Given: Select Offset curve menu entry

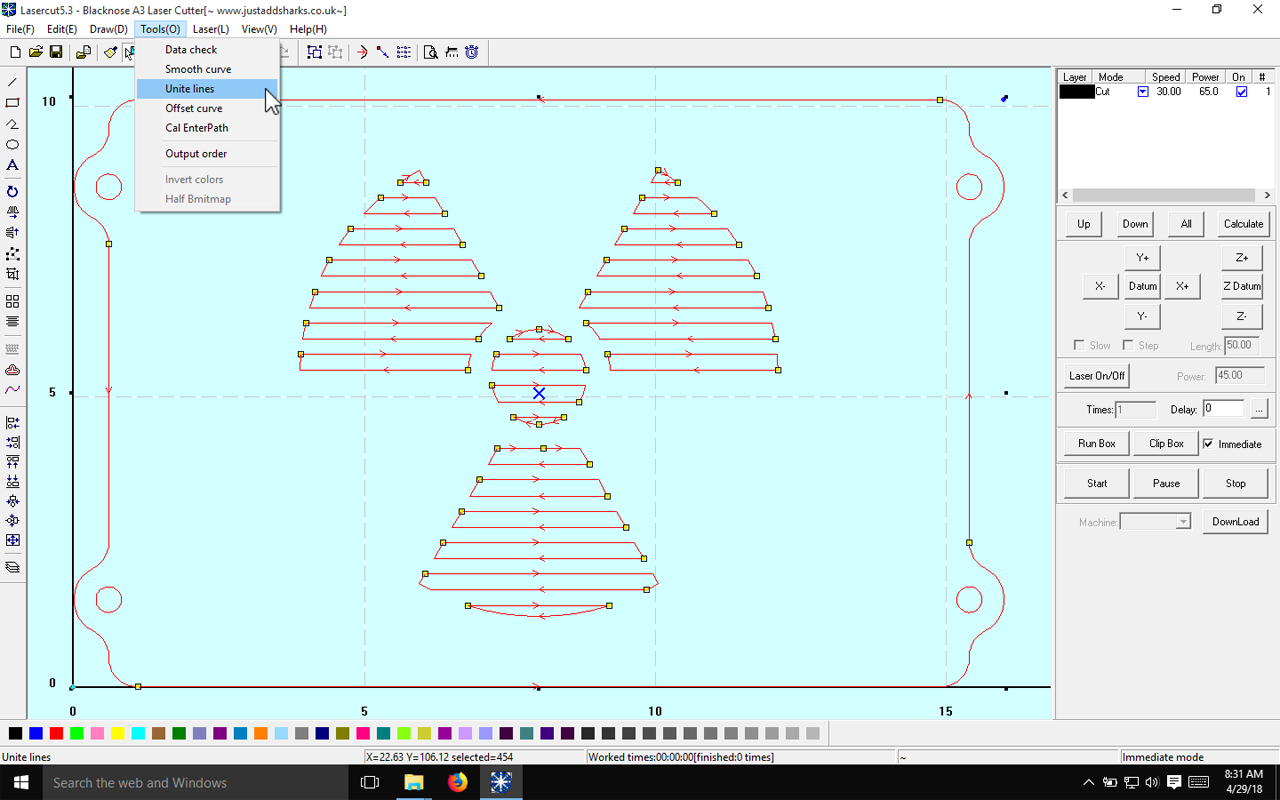Looking at the screenshot, I should pos(194,108).
